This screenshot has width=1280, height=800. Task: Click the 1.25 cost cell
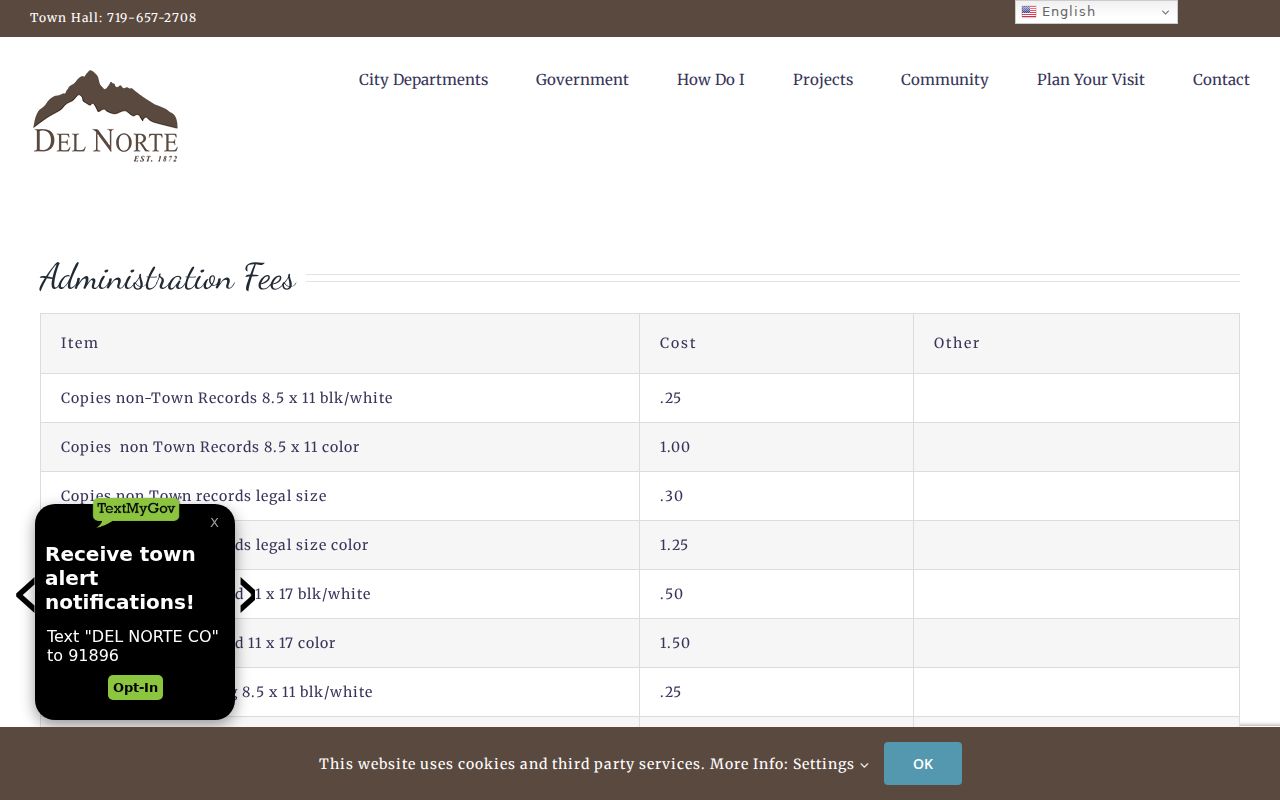[776, 545]
